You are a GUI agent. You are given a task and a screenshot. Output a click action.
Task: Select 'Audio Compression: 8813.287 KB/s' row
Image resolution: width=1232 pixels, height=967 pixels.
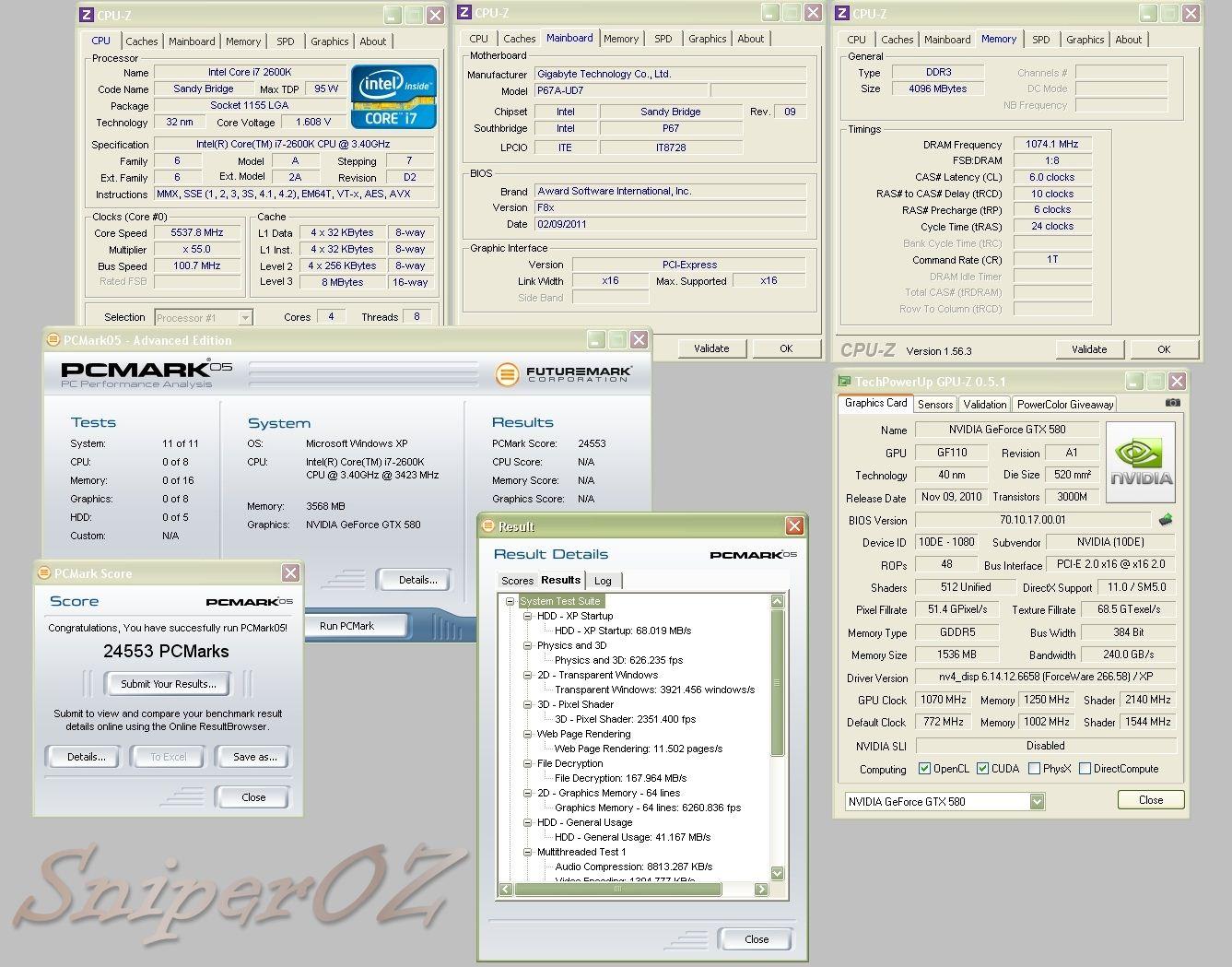tap(634, 867)
